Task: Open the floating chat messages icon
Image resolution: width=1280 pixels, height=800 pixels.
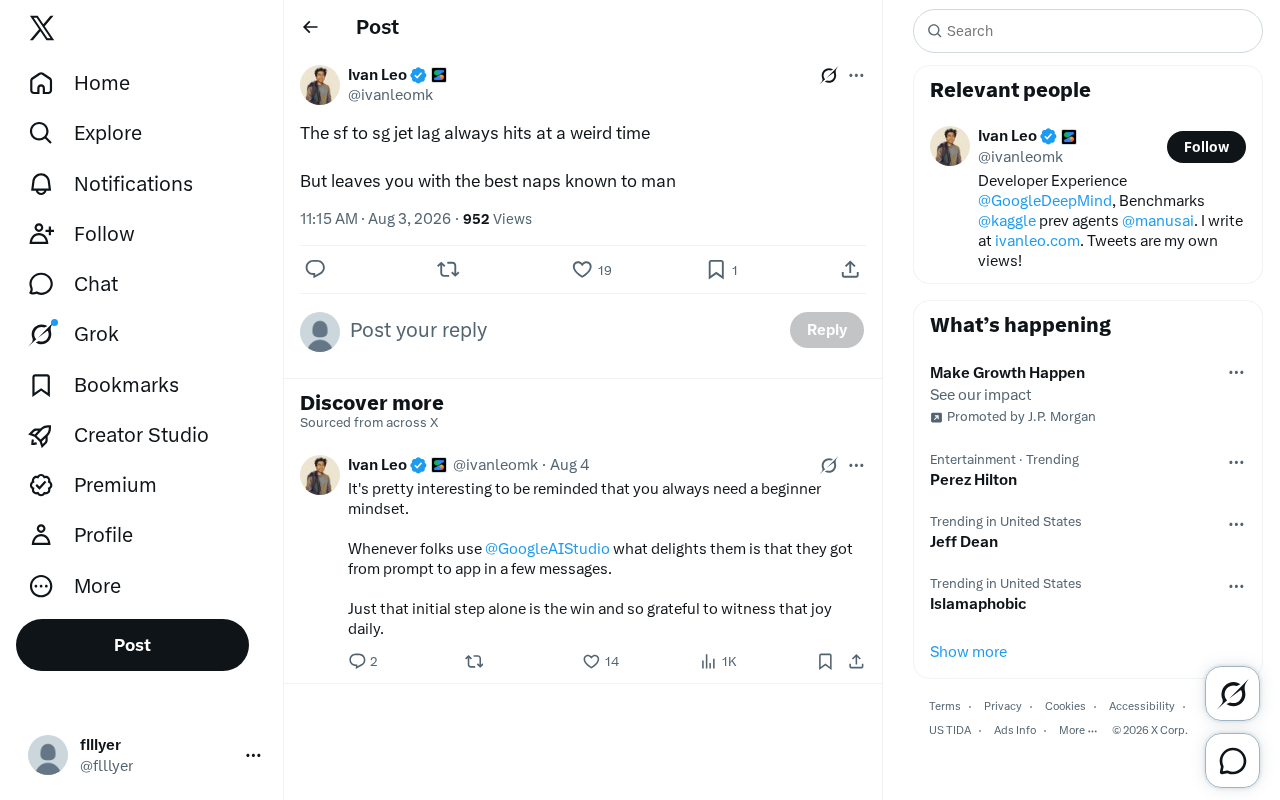Action: click(x=1233, y=761)
